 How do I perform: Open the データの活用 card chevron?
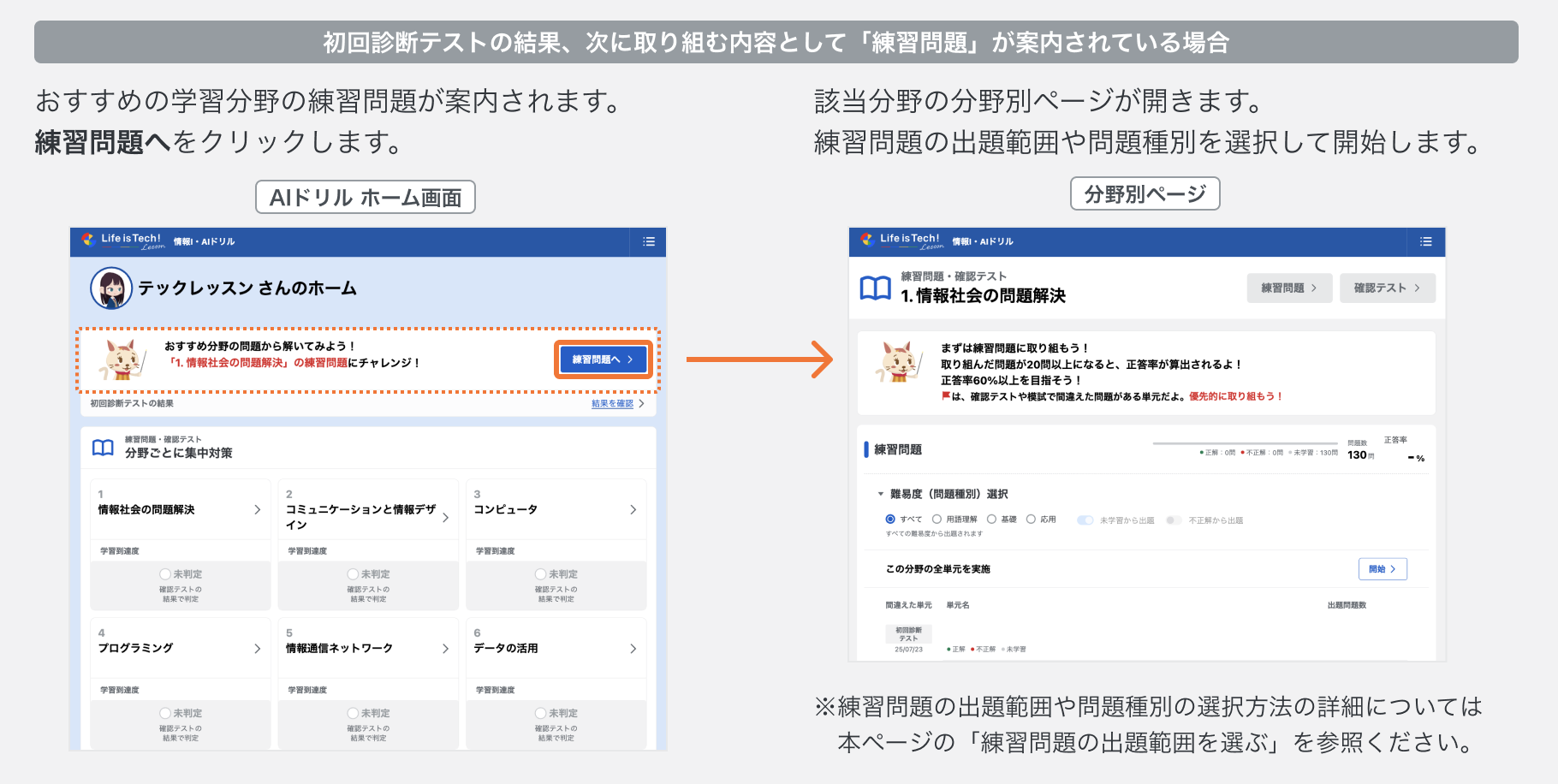coord(633,649)
